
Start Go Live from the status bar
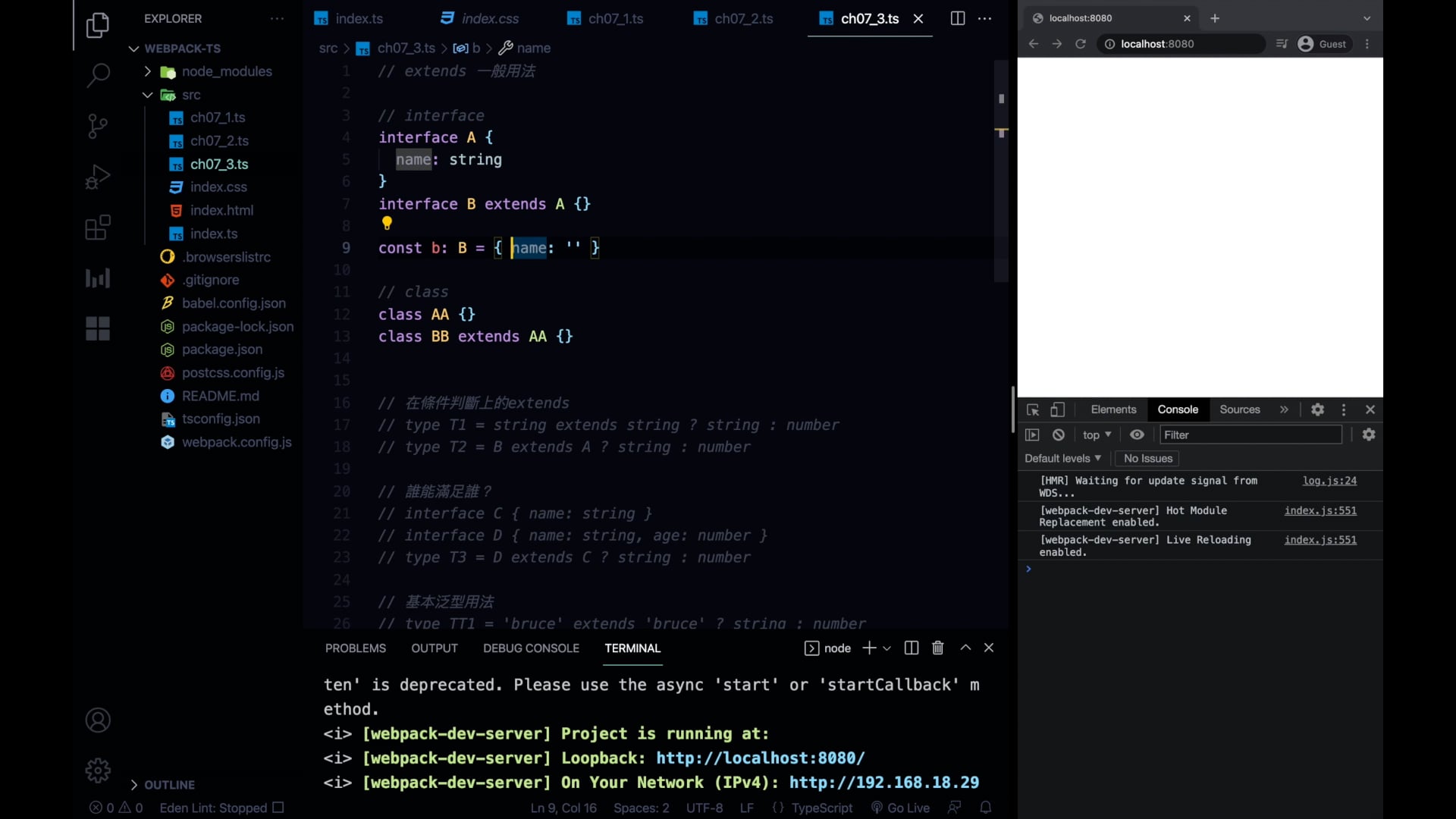(900, 808)
